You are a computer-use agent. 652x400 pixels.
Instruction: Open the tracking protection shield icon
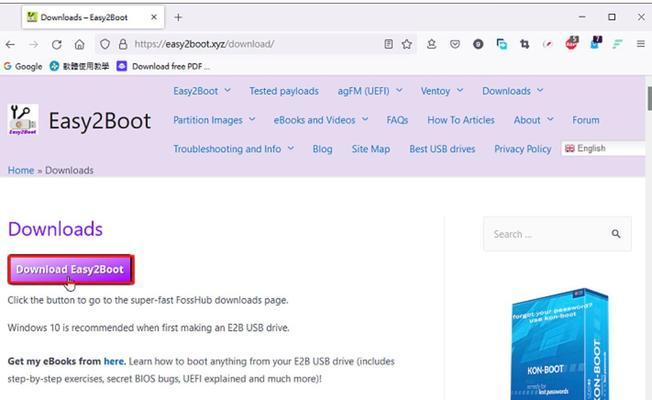[105, 44]
